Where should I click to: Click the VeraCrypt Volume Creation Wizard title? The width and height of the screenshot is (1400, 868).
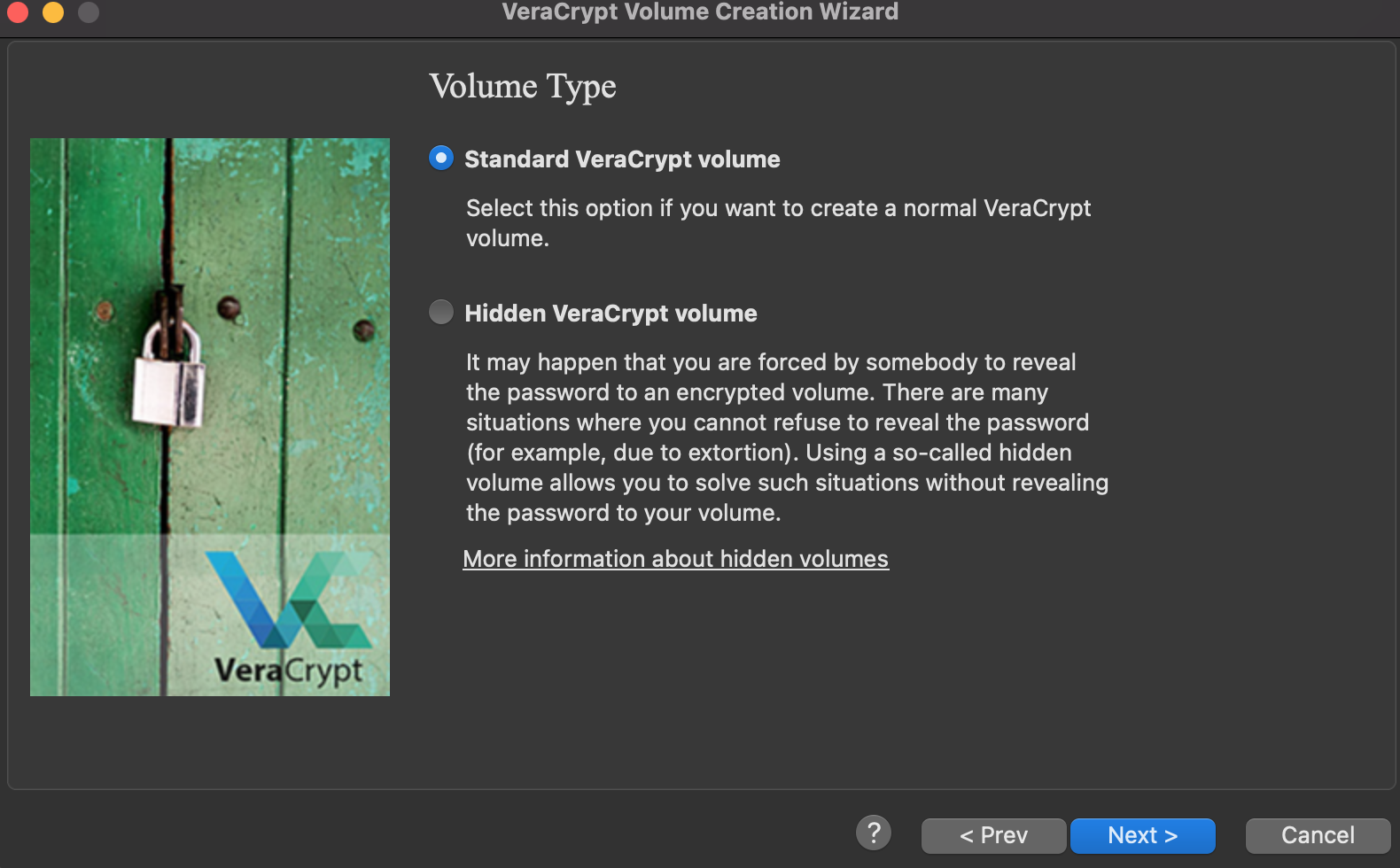700,12
